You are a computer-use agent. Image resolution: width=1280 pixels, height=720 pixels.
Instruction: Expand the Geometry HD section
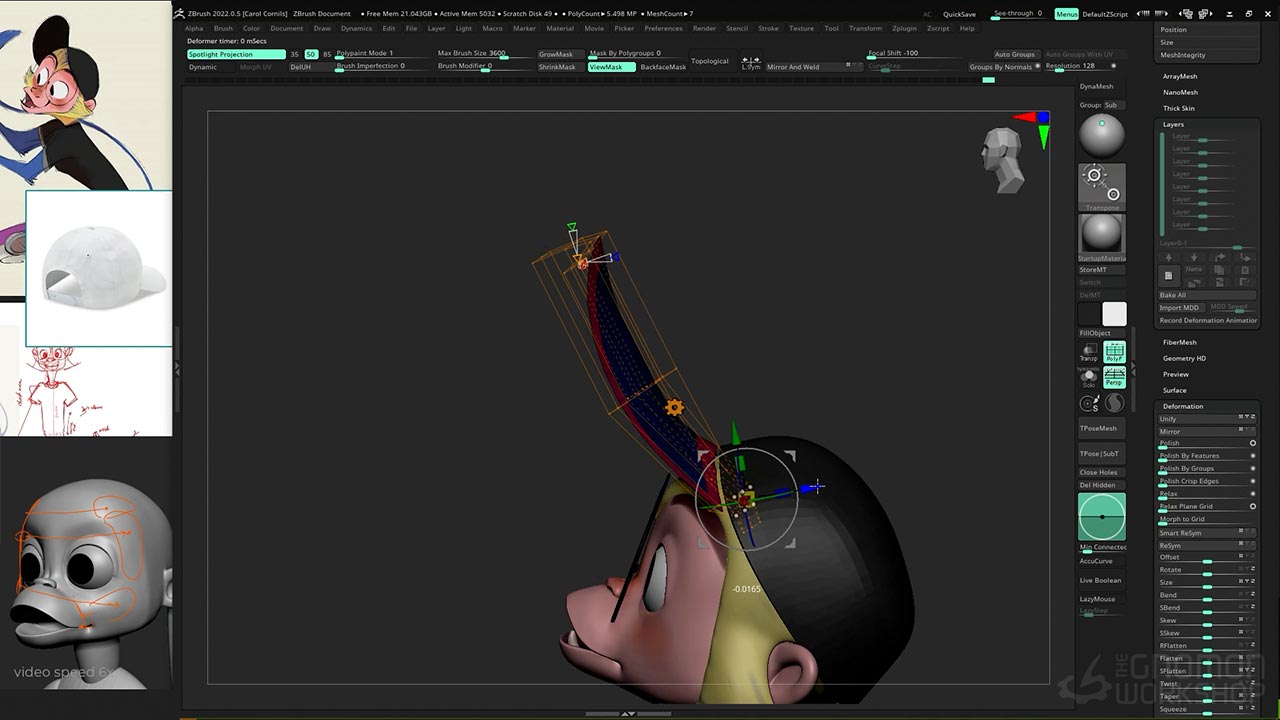1184,358
